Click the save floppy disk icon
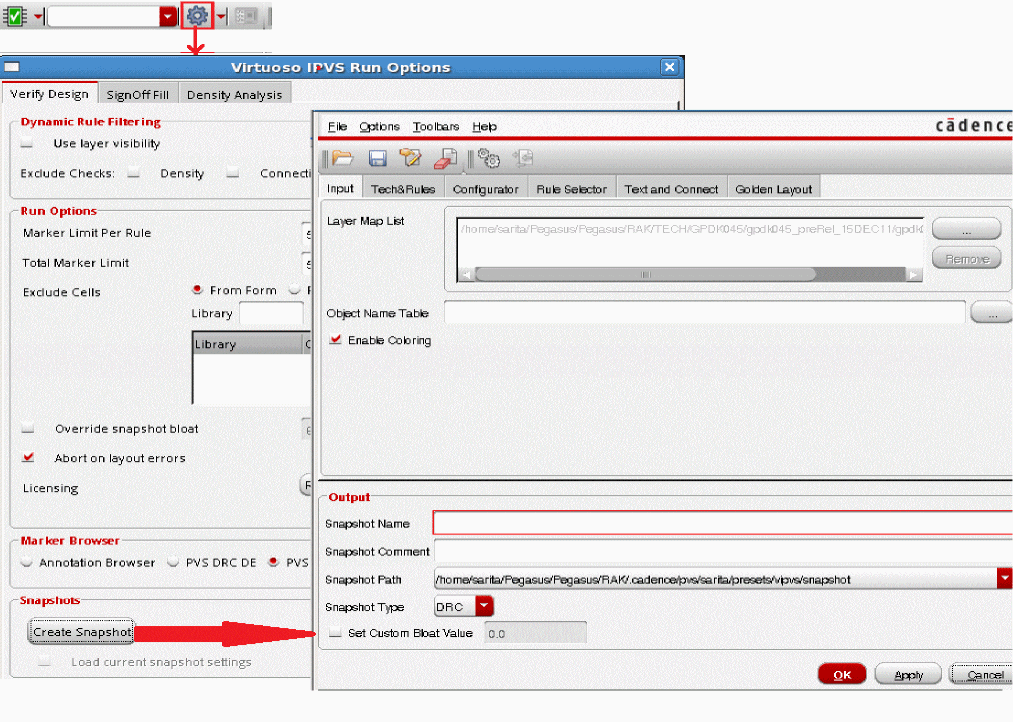1013x722 pixels. pyautogui.click(x=377, y=158)
